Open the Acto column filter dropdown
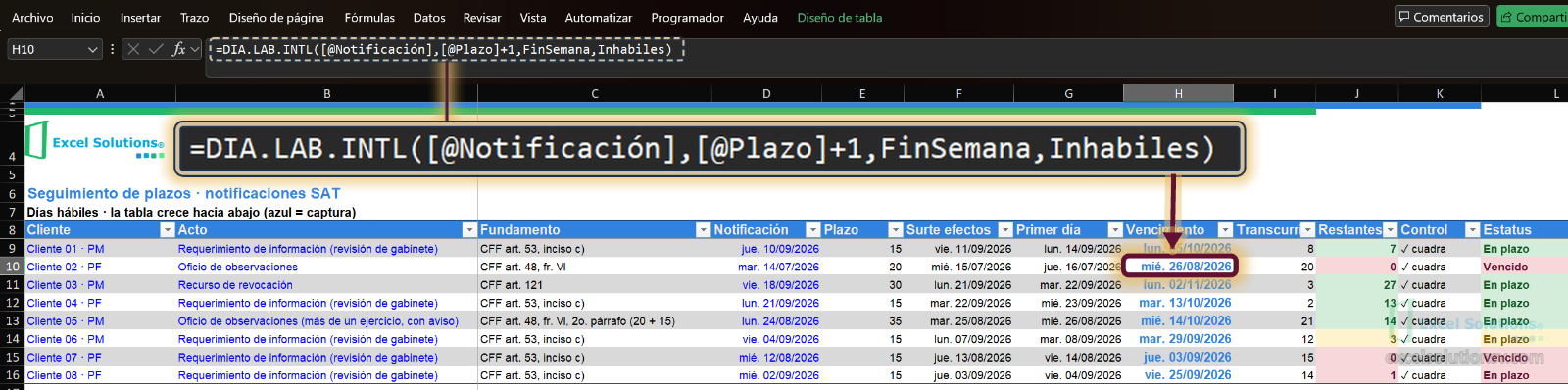The height and width of the screenshot is (390, 1568). (x=468, y=230)
